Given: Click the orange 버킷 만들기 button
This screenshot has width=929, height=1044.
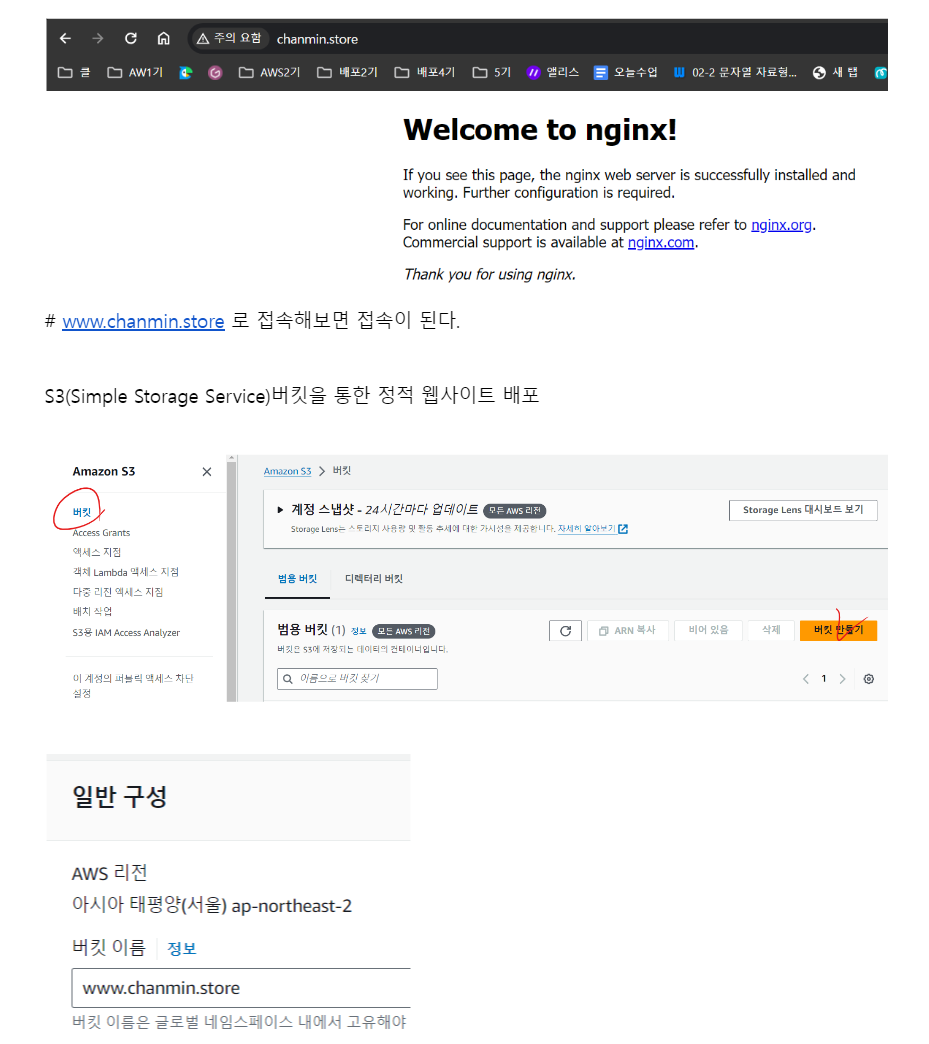Looking at the screenshot, I should coord(838,630).
